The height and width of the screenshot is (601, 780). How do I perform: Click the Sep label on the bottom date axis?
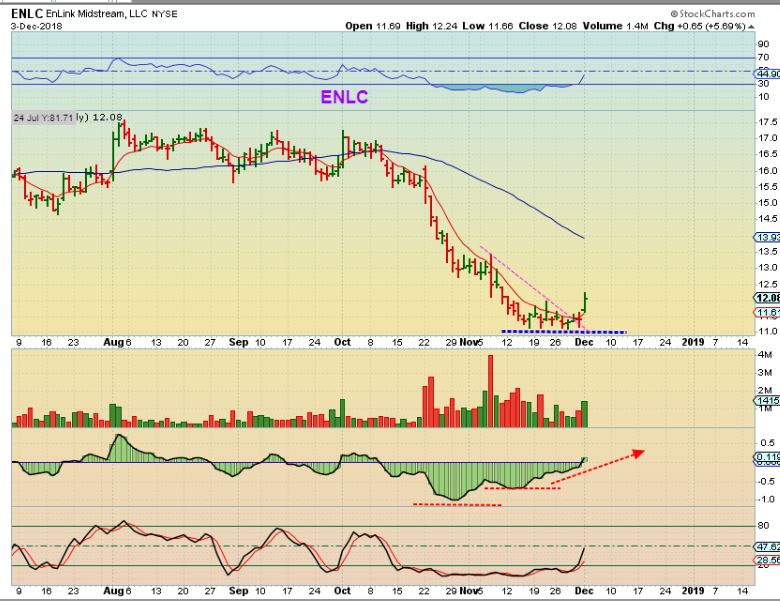point(239,591)
